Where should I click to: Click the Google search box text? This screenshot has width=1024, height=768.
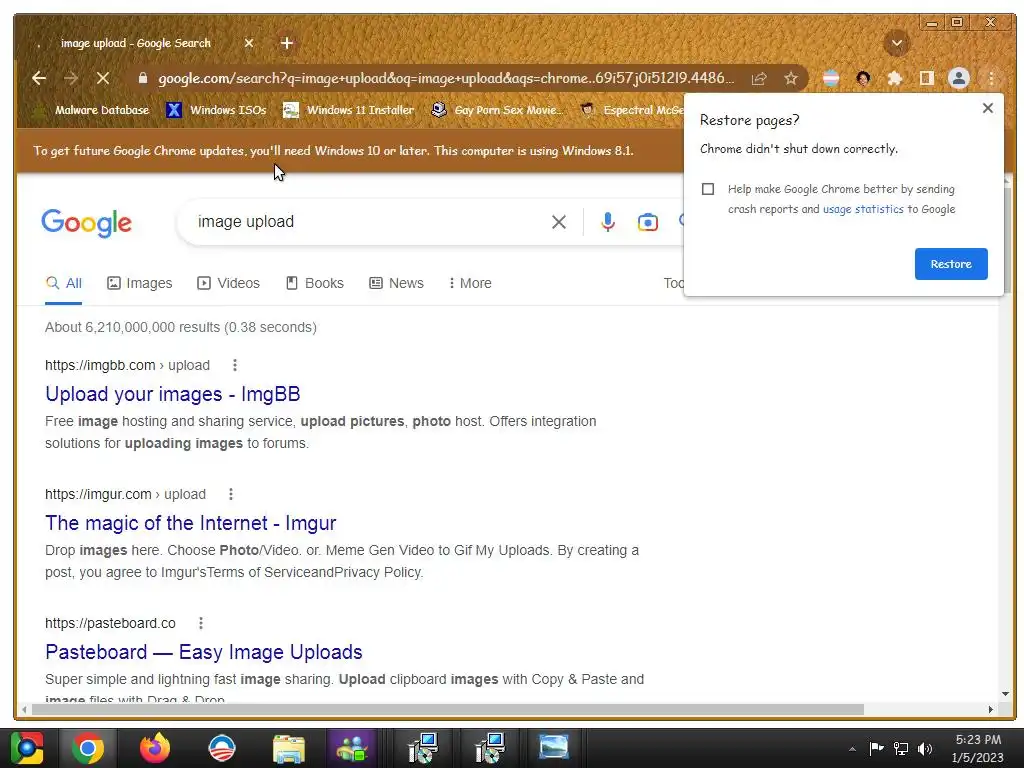(x=246, y=222)
